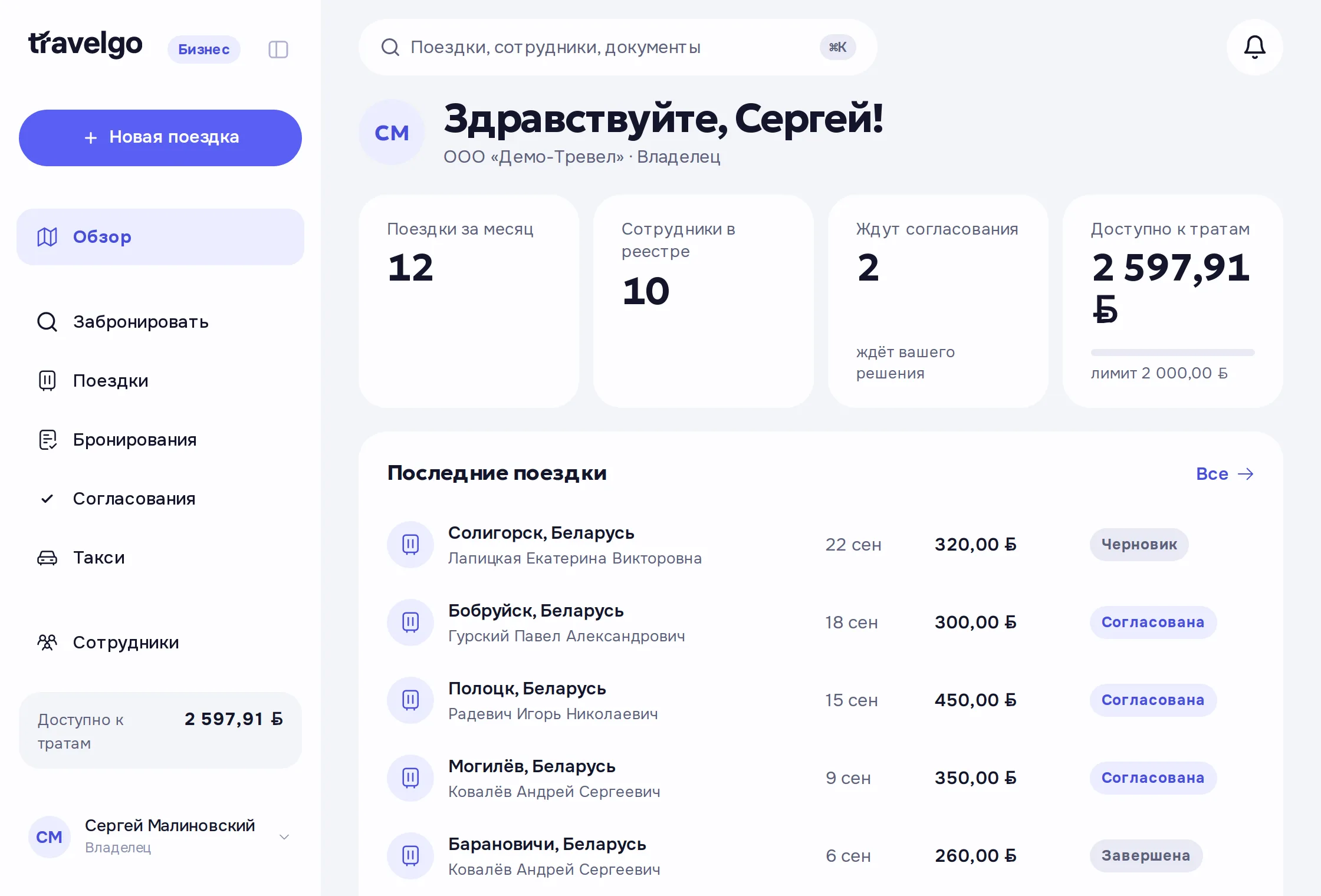Click the suitcase icon of Могилёв trip
Image resolution: width=1321 pixels, height=896 pixels.
410,778
